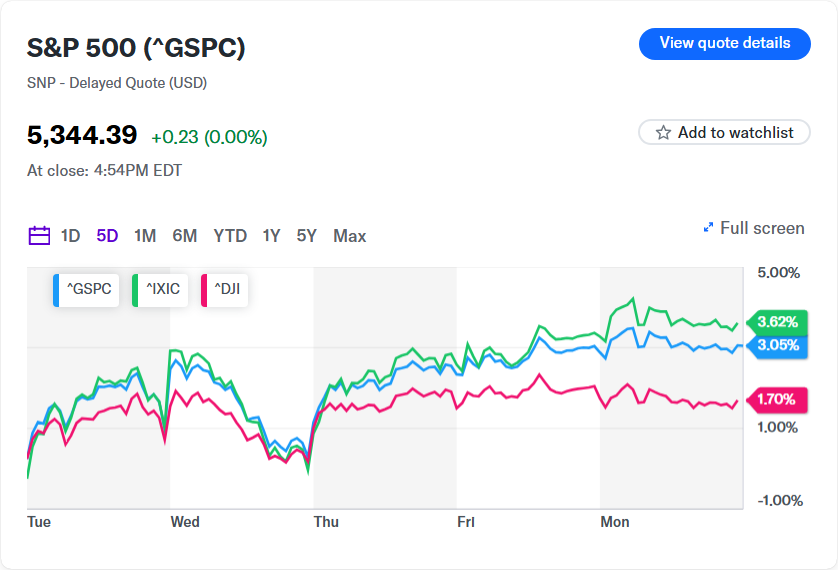Screen dimensions: 838x570
Task: Click View quote details button
Action: point(725,43)
